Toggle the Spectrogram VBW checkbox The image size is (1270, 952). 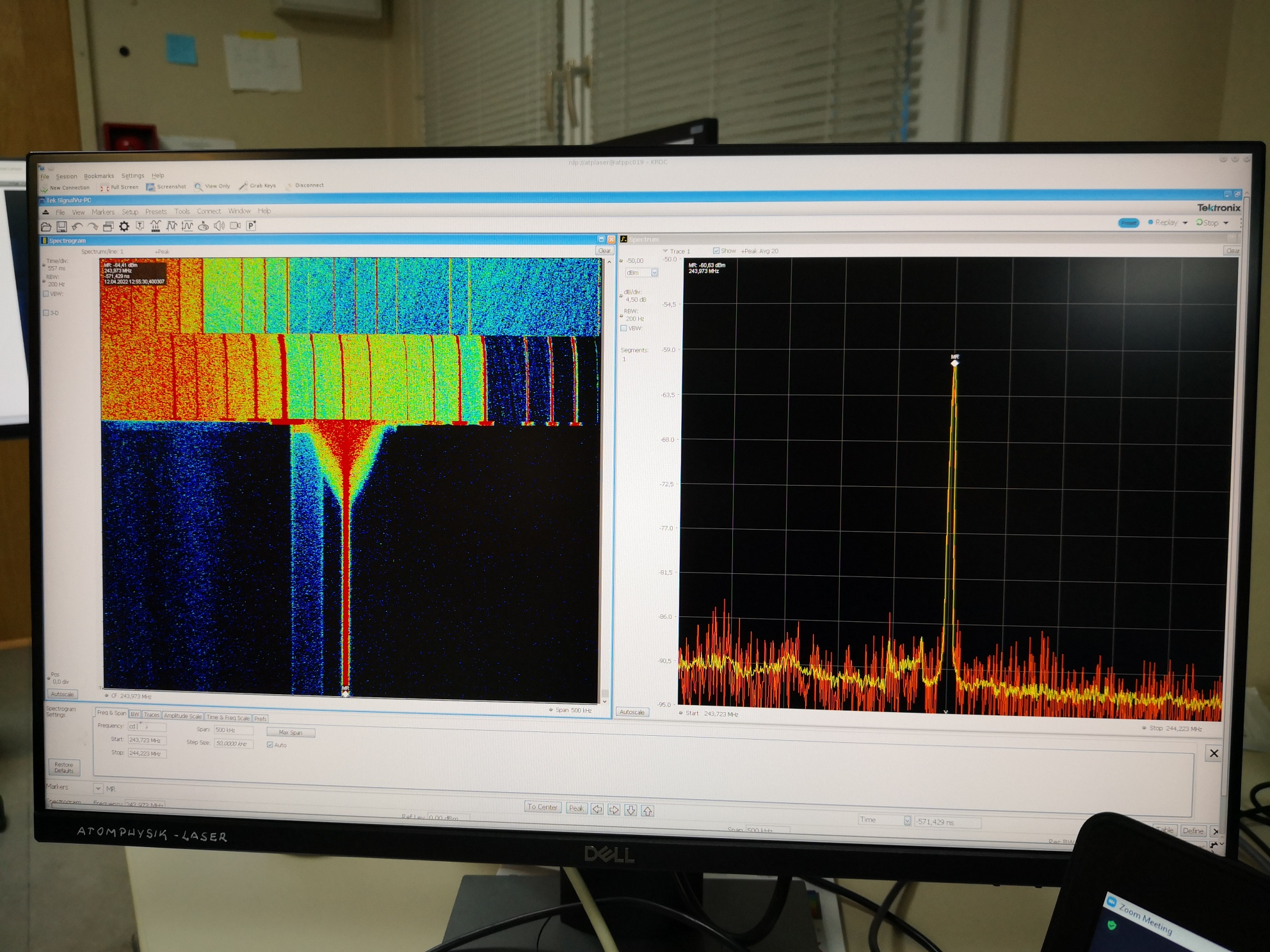pyautogui.click(x=46, y=294)
